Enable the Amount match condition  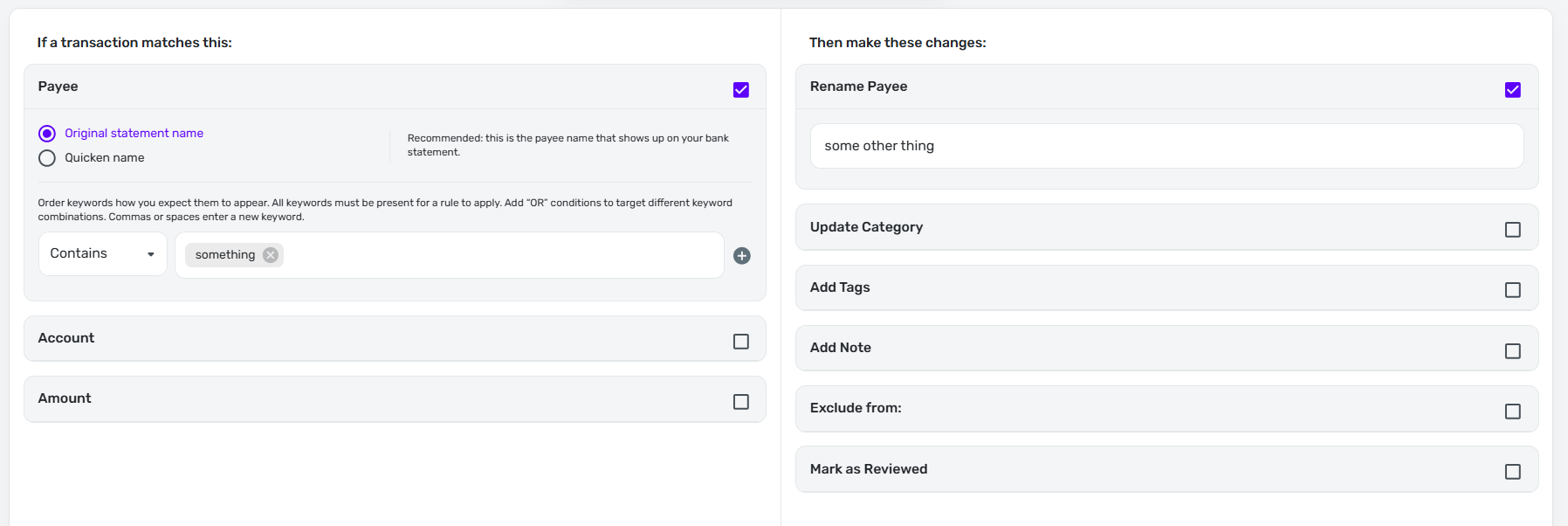coord(741,402)
